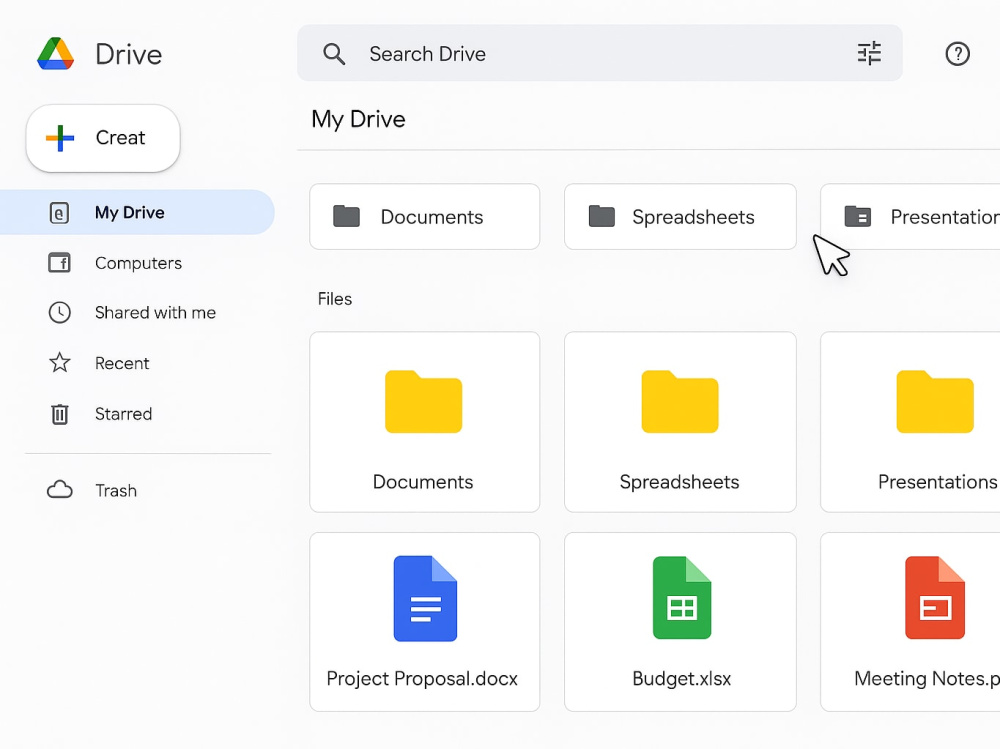Click folder icon in Presentation chip
1000x749 pixels.
[857, 216]
